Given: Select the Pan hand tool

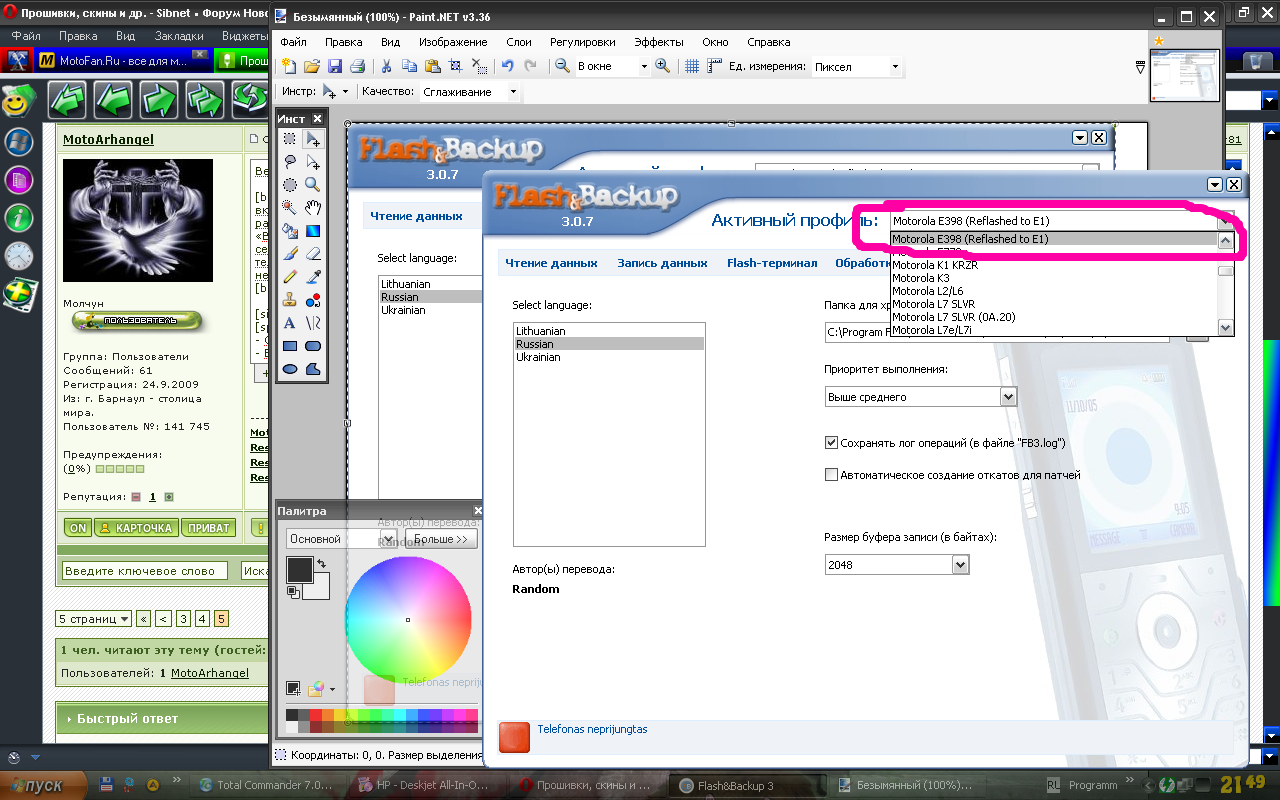Looking at the screenshot, I should click(x=313, y=207).
